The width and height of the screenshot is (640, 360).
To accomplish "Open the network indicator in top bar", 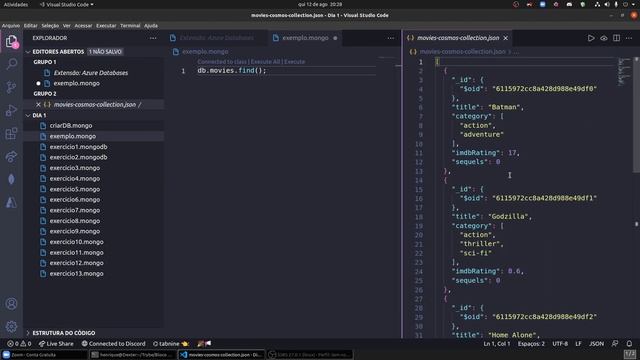I will tap(598, 4).
